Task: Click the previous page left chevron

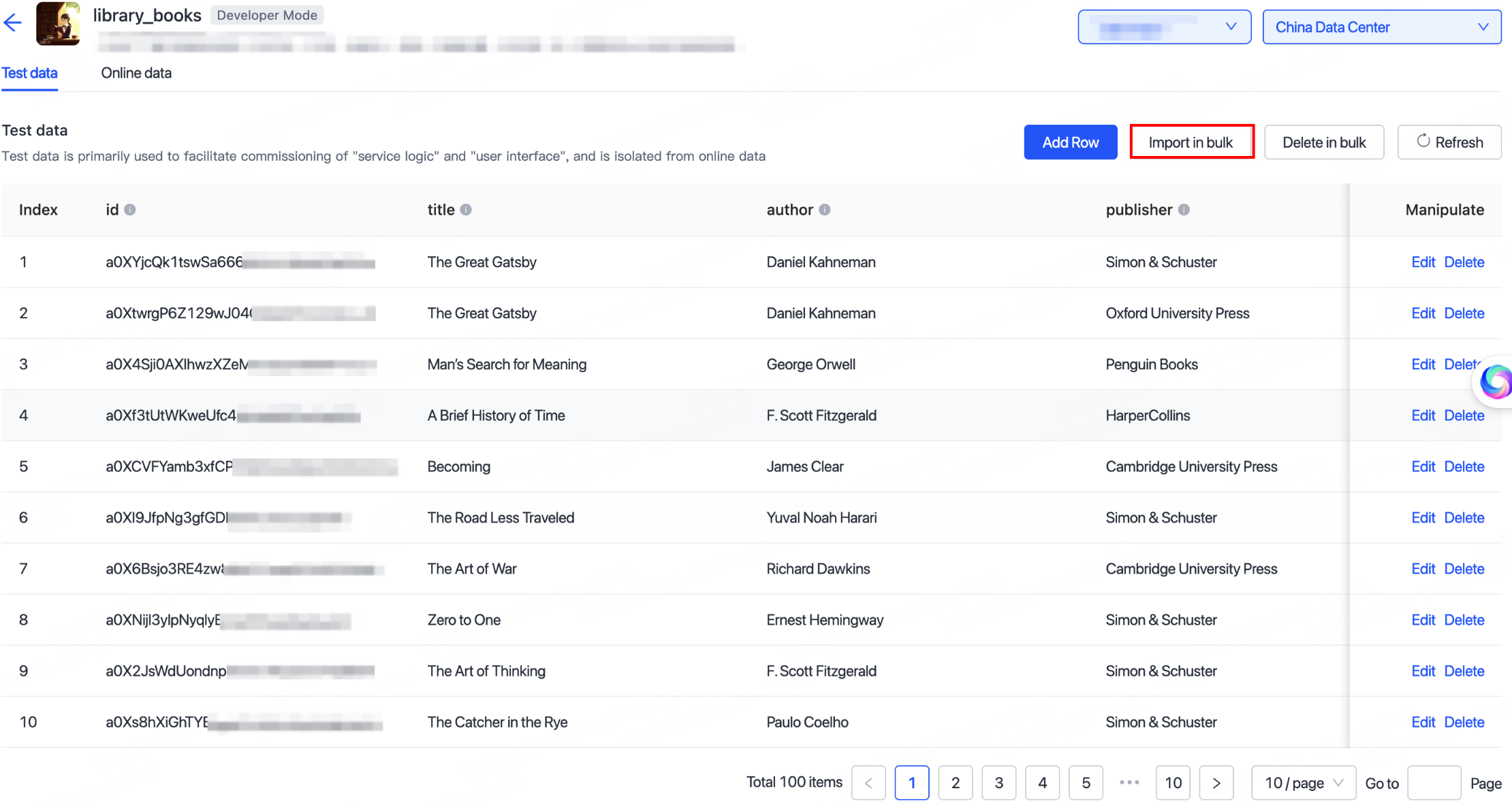Action: click(x=868, y=783)
